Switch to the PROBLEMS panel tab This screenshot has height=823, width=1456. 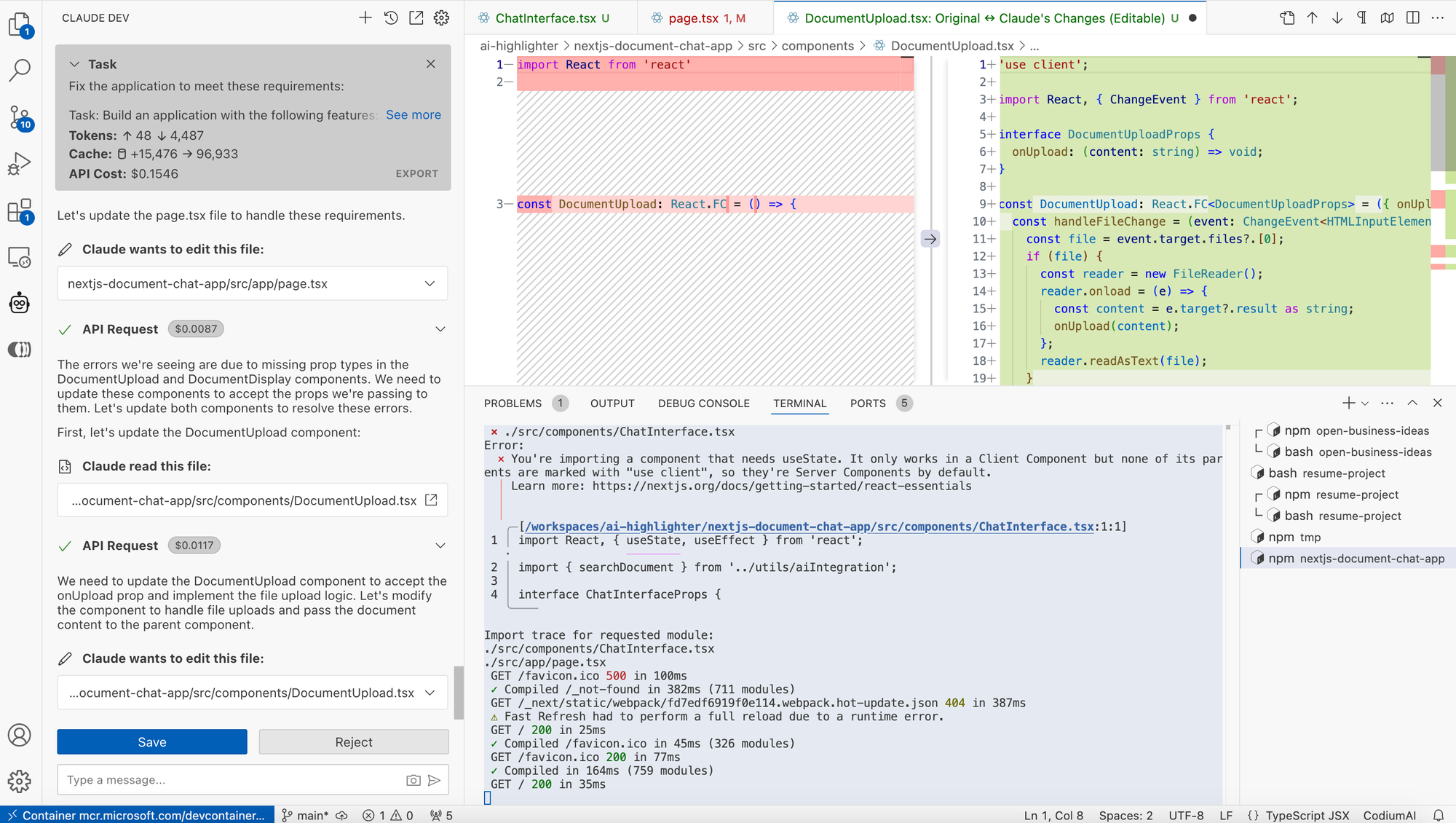point(513,403)
